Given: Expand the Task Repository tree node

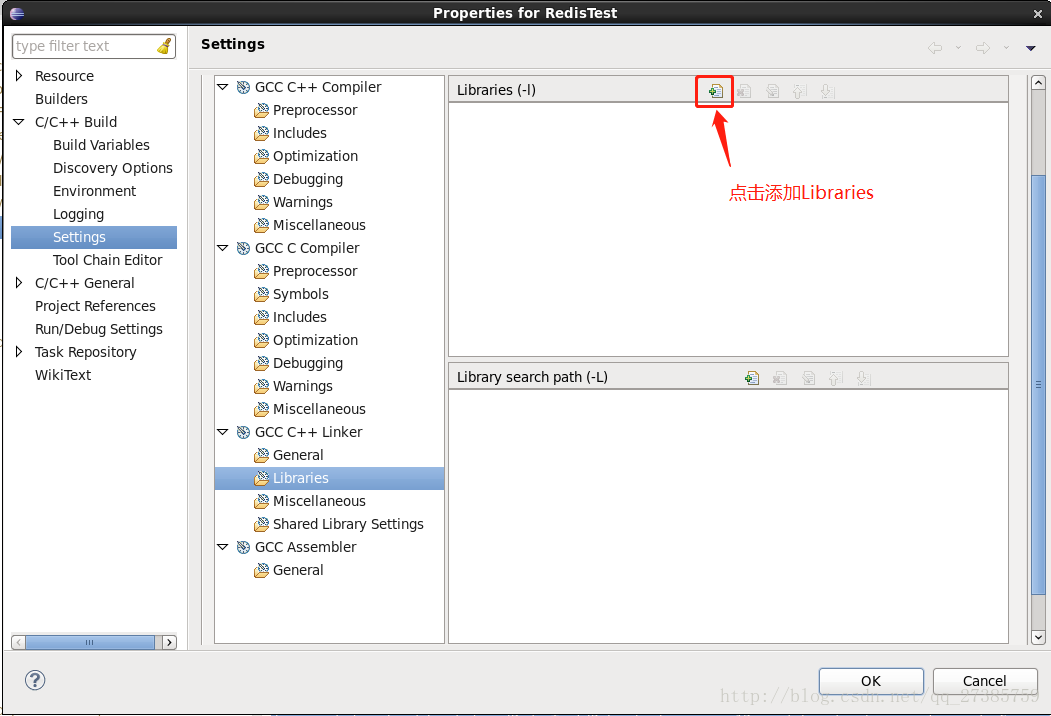Looking at the screenshot, I should [19, 352].
